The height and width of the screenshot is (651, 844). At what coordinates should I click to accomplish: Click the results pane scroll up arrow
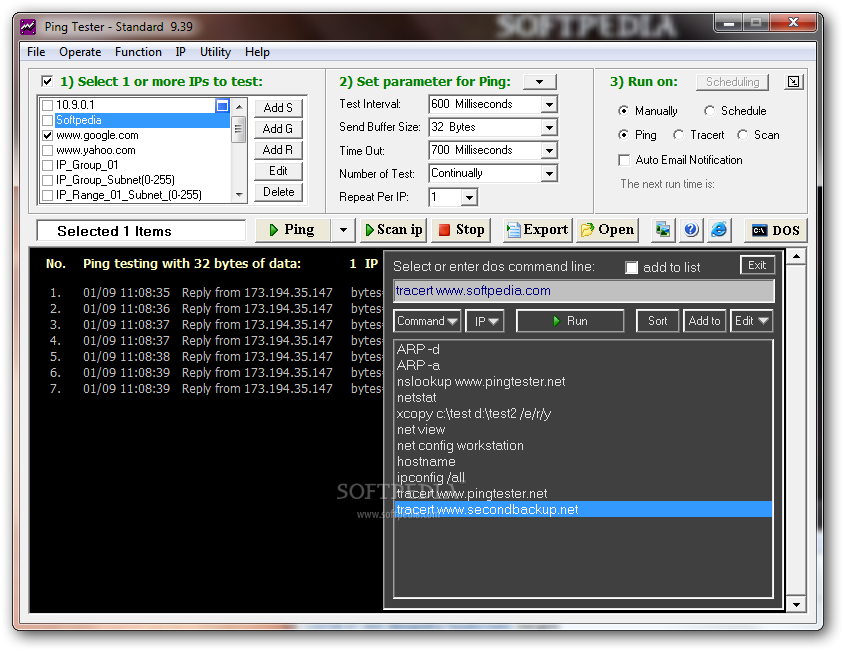(796, 257)
